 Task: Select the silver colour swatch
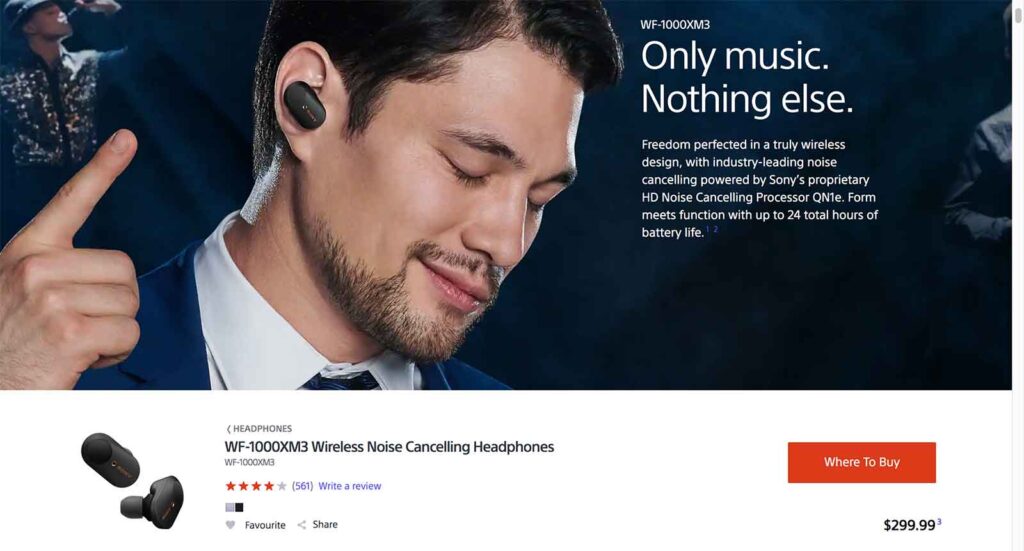(x=230, y=507)
